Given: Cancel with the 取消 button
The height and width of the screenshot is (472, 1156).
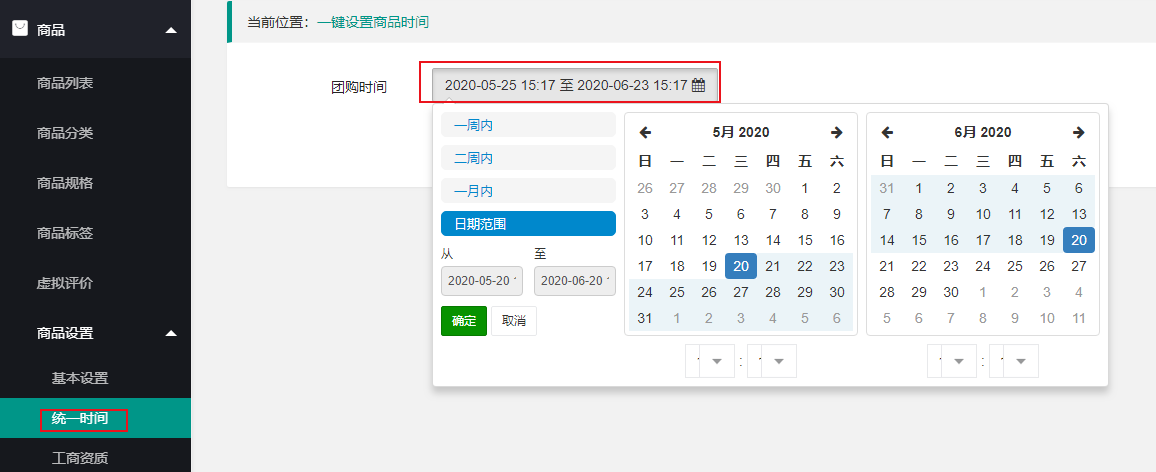Looking at the screenshot, I should coord(514,321).
